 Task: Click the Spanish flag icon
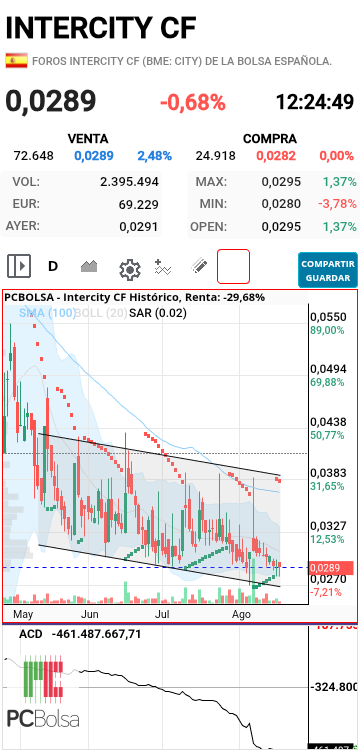point(16,61)
